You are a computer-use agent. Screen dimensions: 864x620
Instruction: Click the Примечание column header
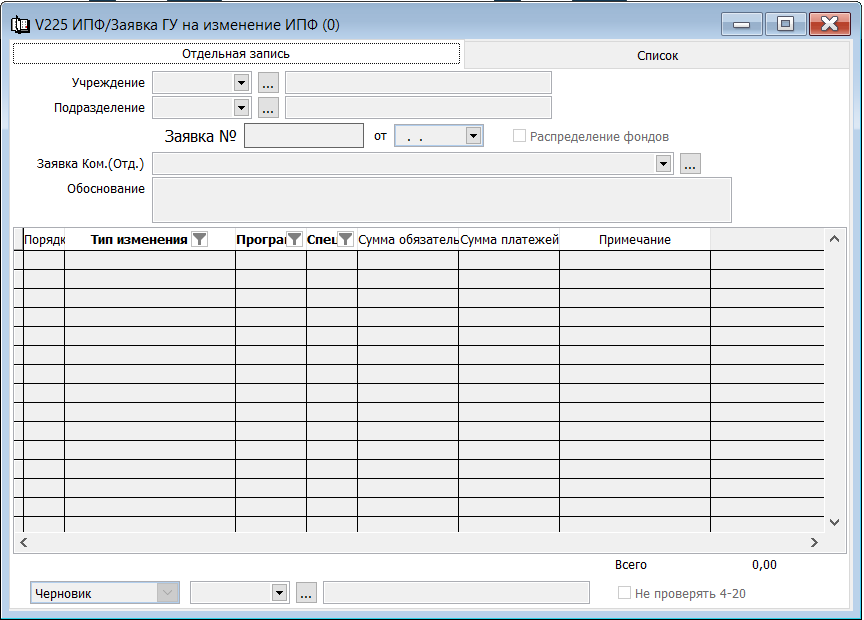(634, 240)
